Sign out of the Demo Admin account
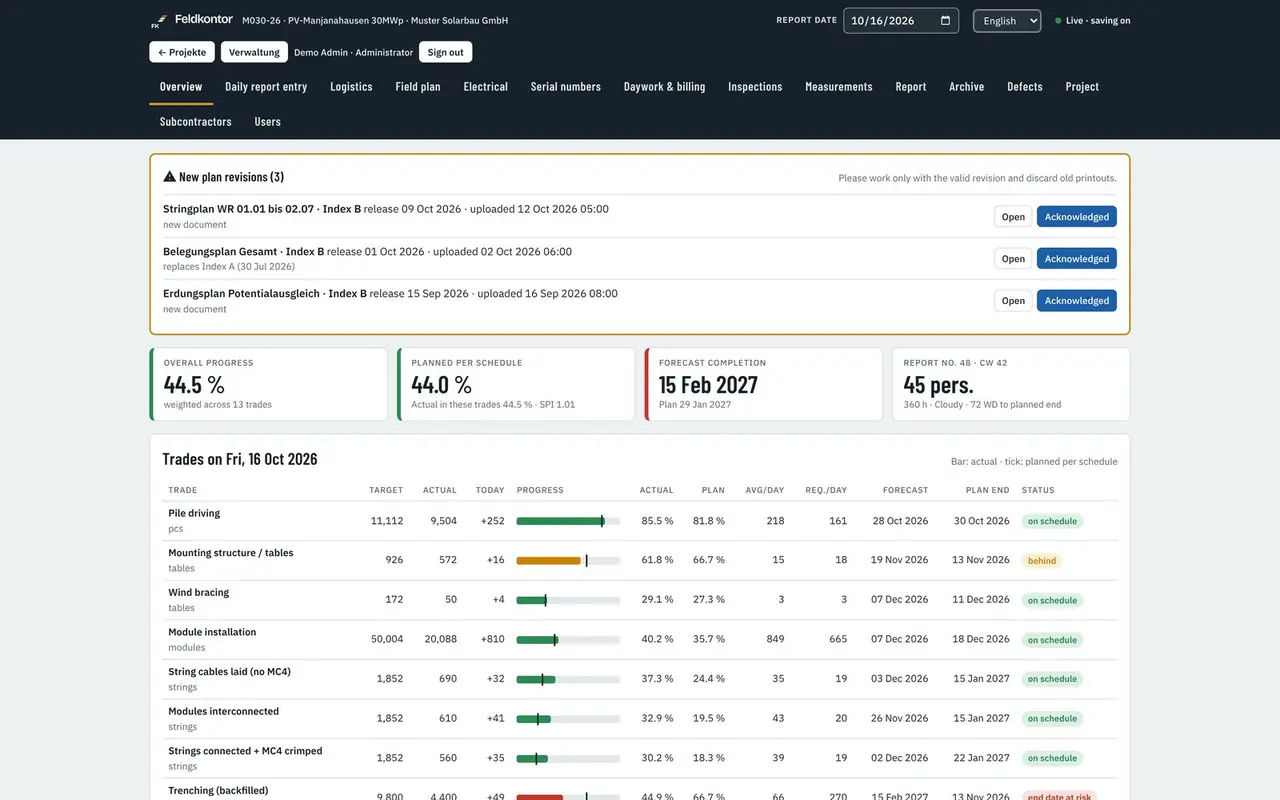The height and width of the screenshot is (800, 1280). click(x=446, y=52)
